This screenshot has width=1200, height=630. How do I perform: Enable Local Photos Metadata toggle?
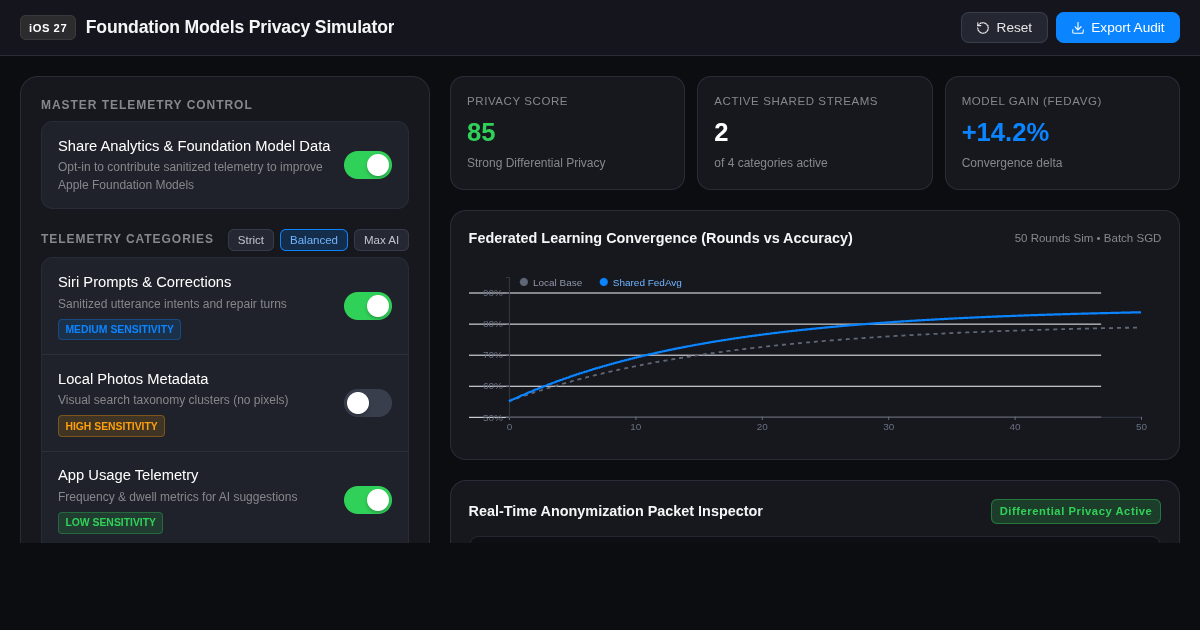[x=368, y=403]
